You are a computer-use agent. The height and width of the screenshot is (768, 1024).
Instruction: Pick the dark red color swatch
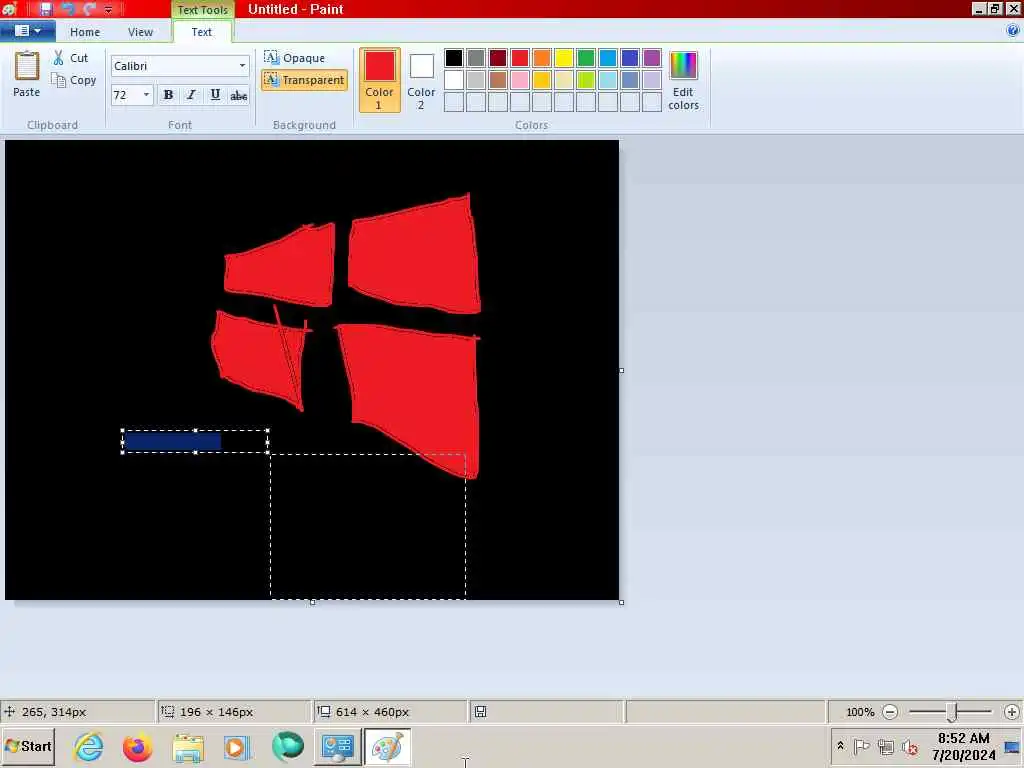498,58
